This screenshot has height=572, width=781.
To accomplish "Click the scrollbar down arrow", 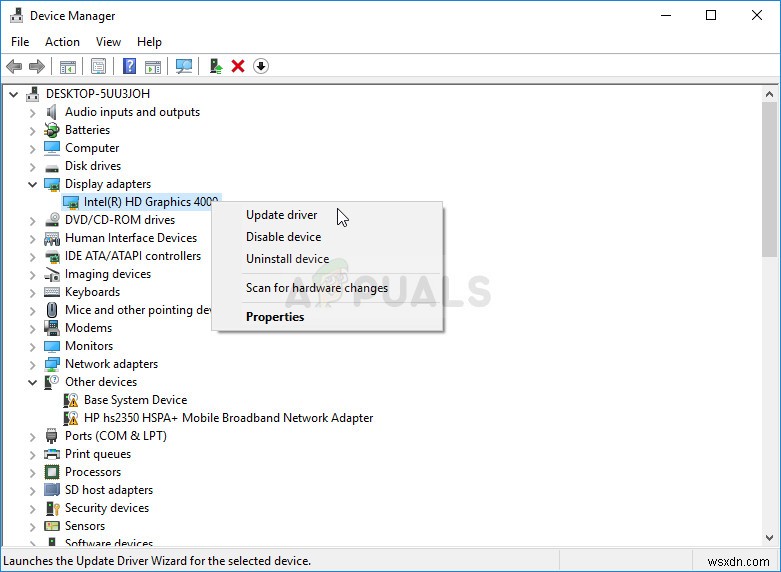I will coord(770,538).
